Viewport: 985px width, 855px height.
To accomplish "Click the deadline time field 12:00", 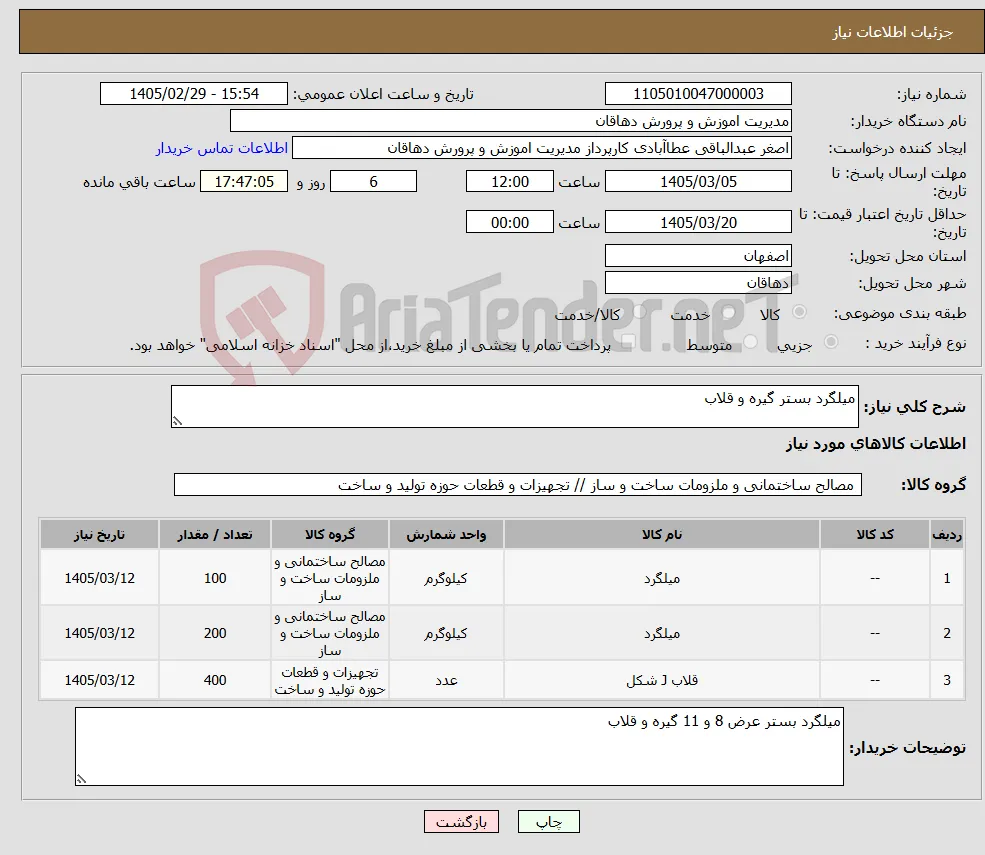I will pos(509,182).
